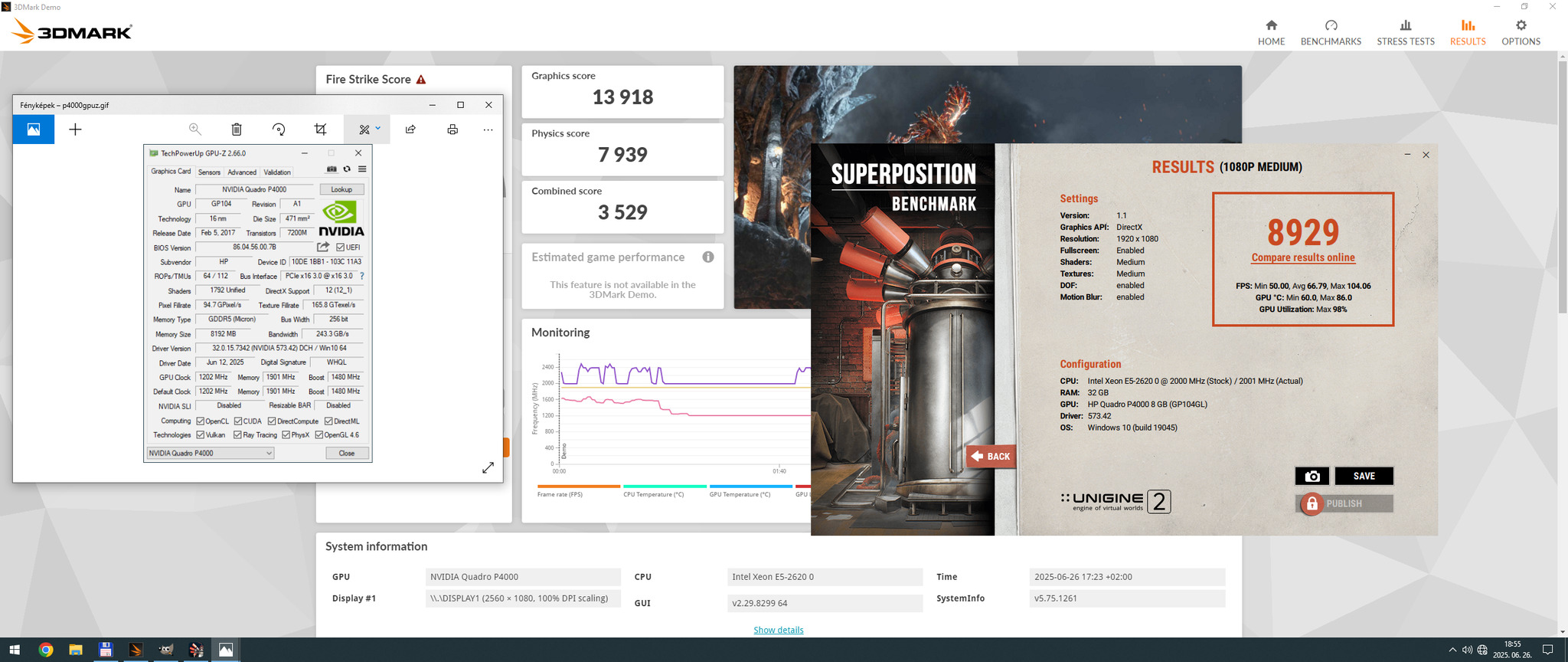Image resolution: width=1568 pixels, height=662 pixels.
Task: Open Google Chrome from the taskbar
Action: [x=46, y=650]
